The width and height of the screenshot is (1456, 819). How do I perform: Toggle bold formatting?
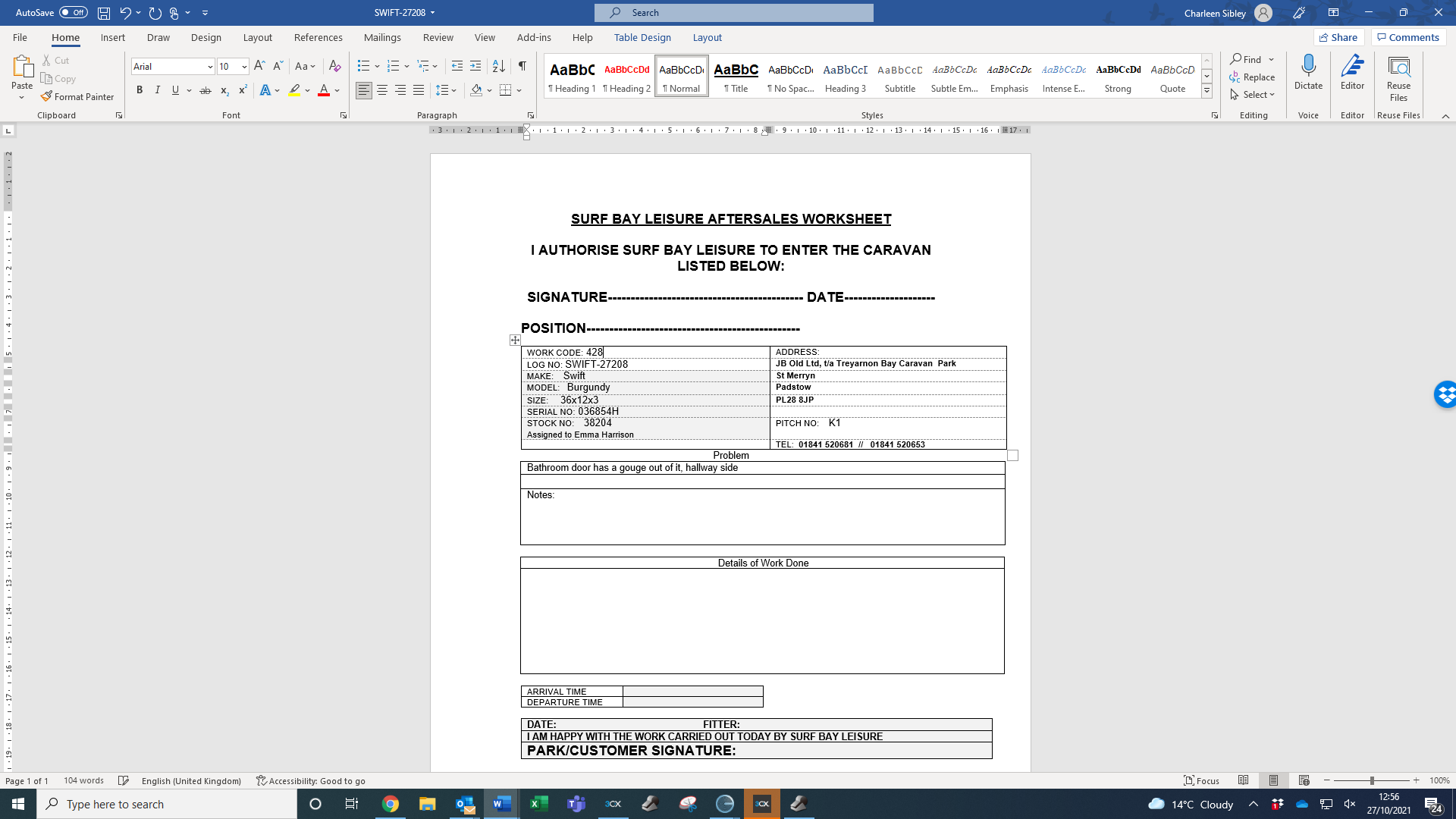[140, 90]
